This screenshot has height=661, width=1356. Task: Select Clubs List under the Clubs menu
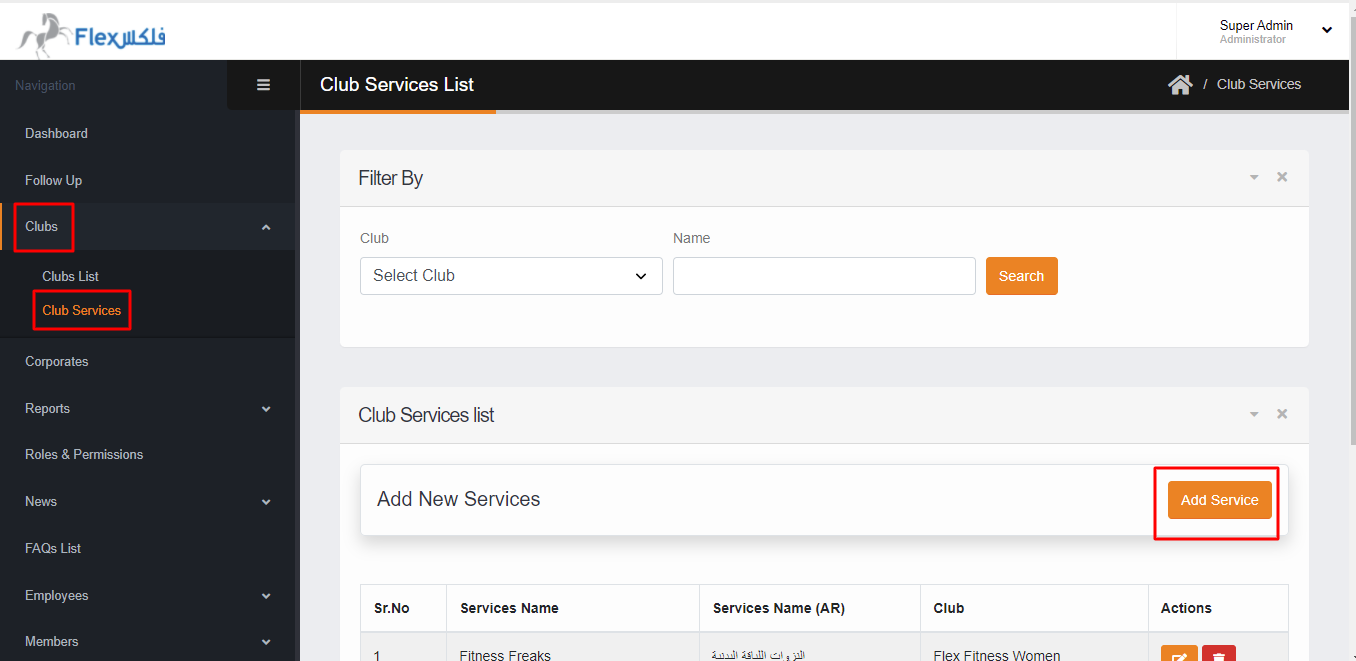coord(70,276)
